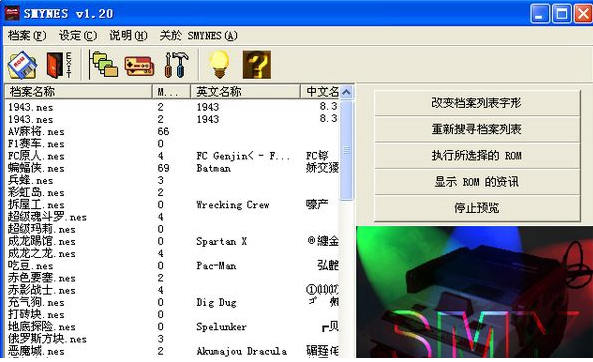Click the SMYNES console preview image

(x=474, y=292)
